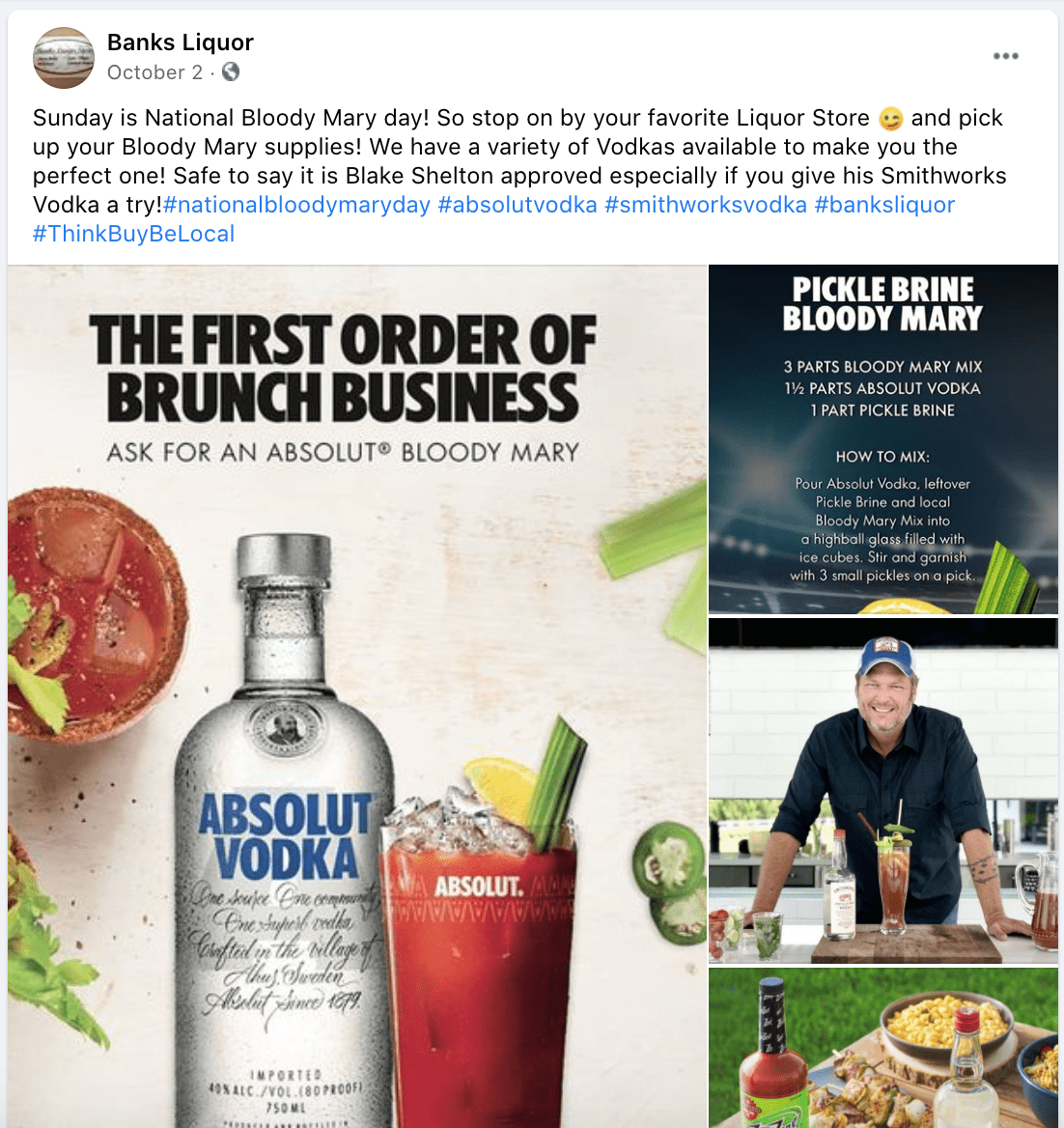Image resolution: width=1064 pixels, height=1128 pixels.
Task: Open the large Absolut Vodka brunch ad image
Action: pos(357,696)
